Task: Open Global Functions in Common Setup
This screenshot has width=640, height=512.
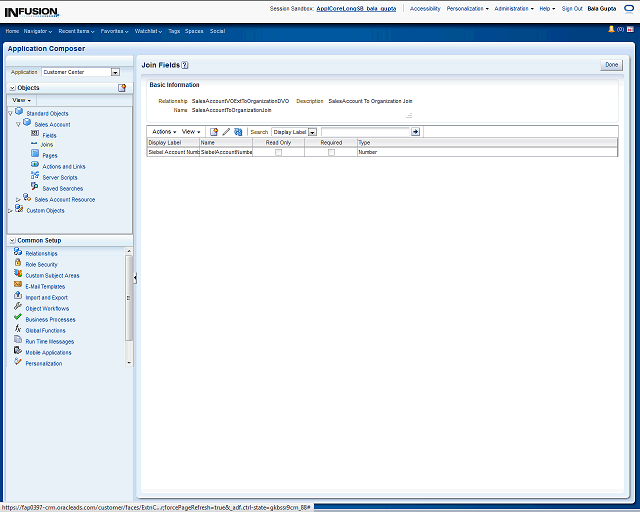Action: pos(45,330)
